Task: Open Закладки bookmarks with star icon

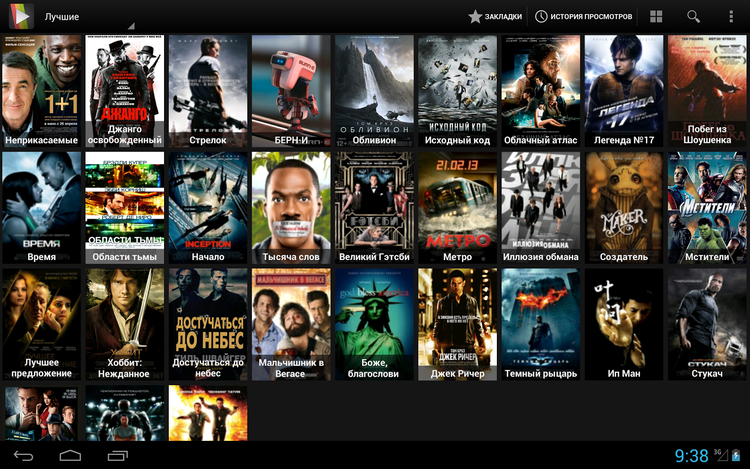Action: coord(495,17)
